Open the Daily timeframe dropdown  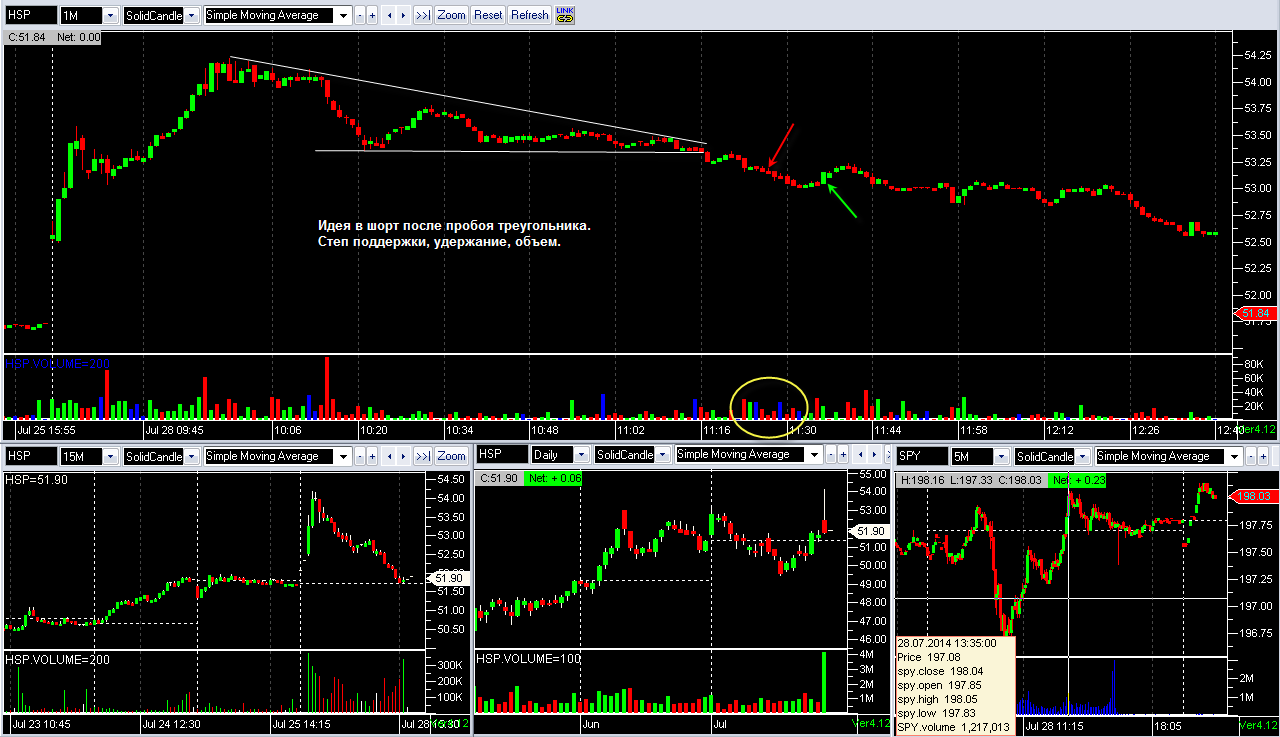point(581,455)
